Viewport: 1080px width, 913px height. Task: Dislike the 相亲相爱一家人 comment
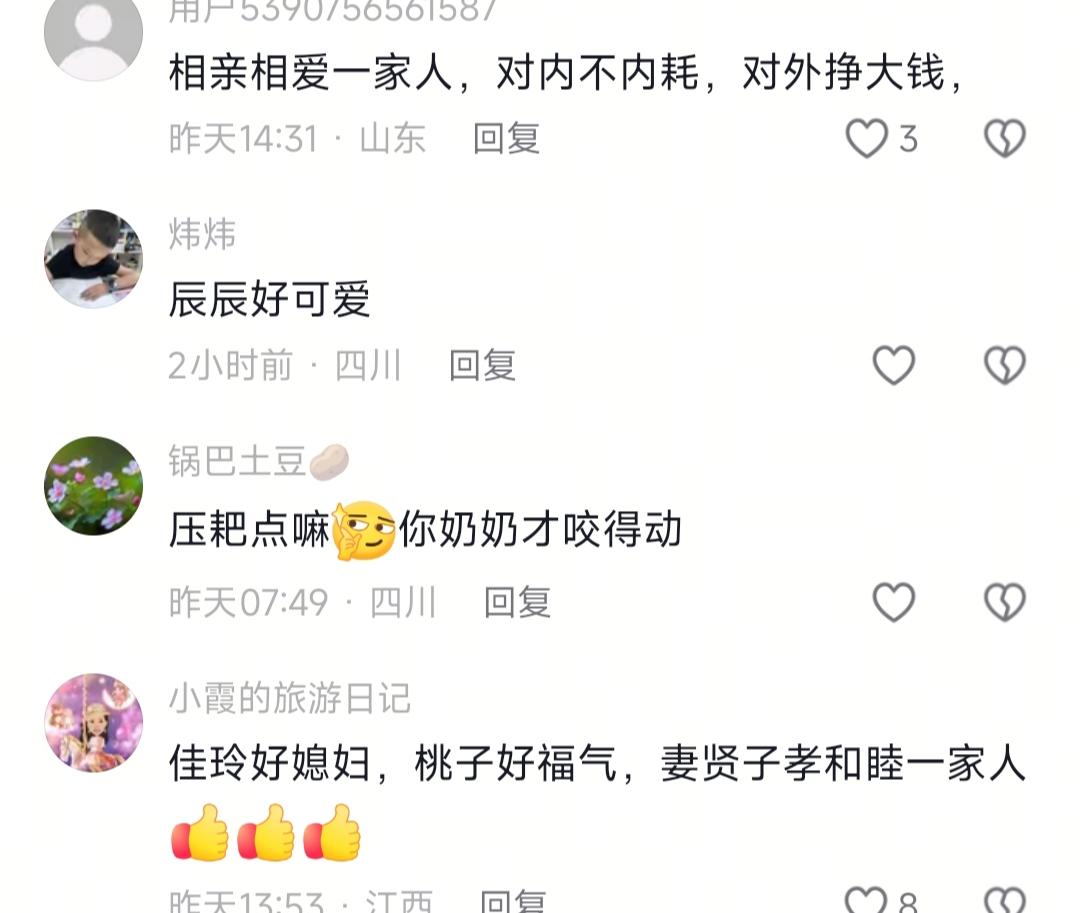(x=1005, y=138)
